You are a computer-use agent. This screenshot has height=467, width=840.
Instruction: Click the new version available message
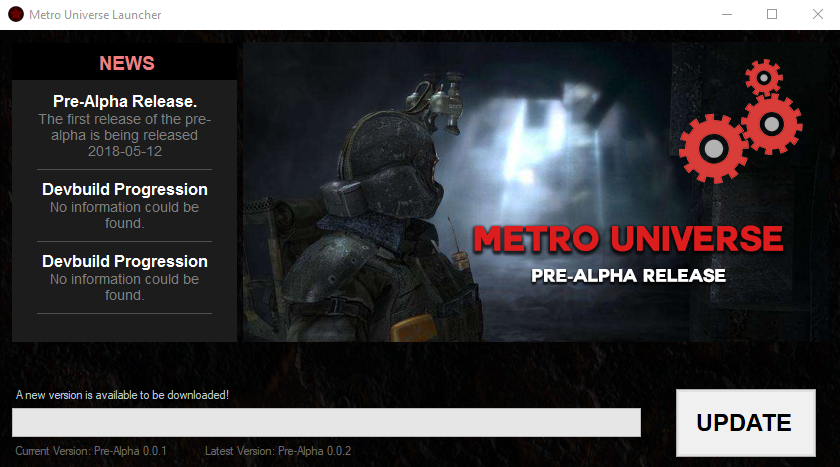[x=122, y=395]
